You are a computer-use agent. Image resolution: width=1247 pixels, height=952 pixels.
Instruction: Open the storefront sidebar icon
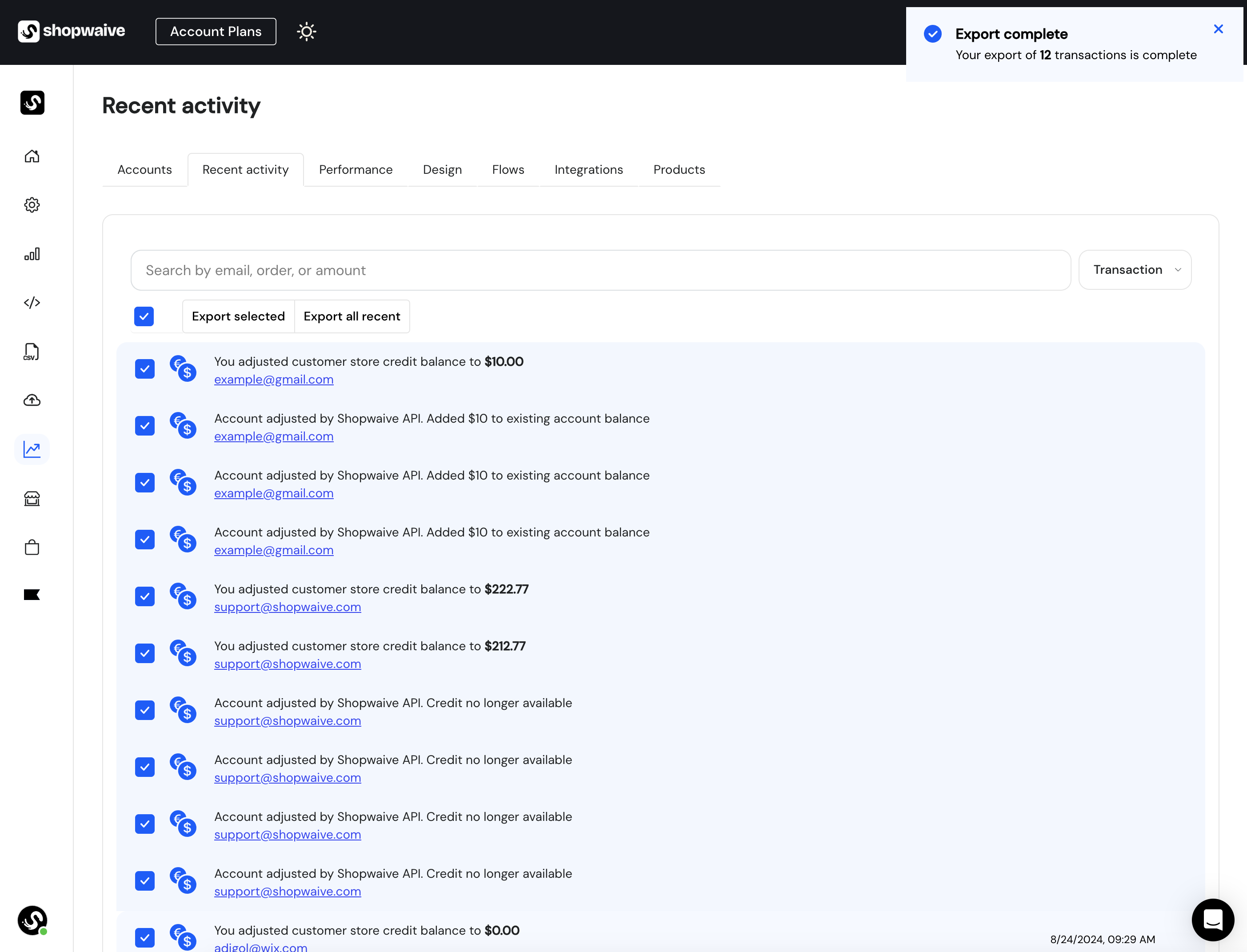click(x=32, y=499)
